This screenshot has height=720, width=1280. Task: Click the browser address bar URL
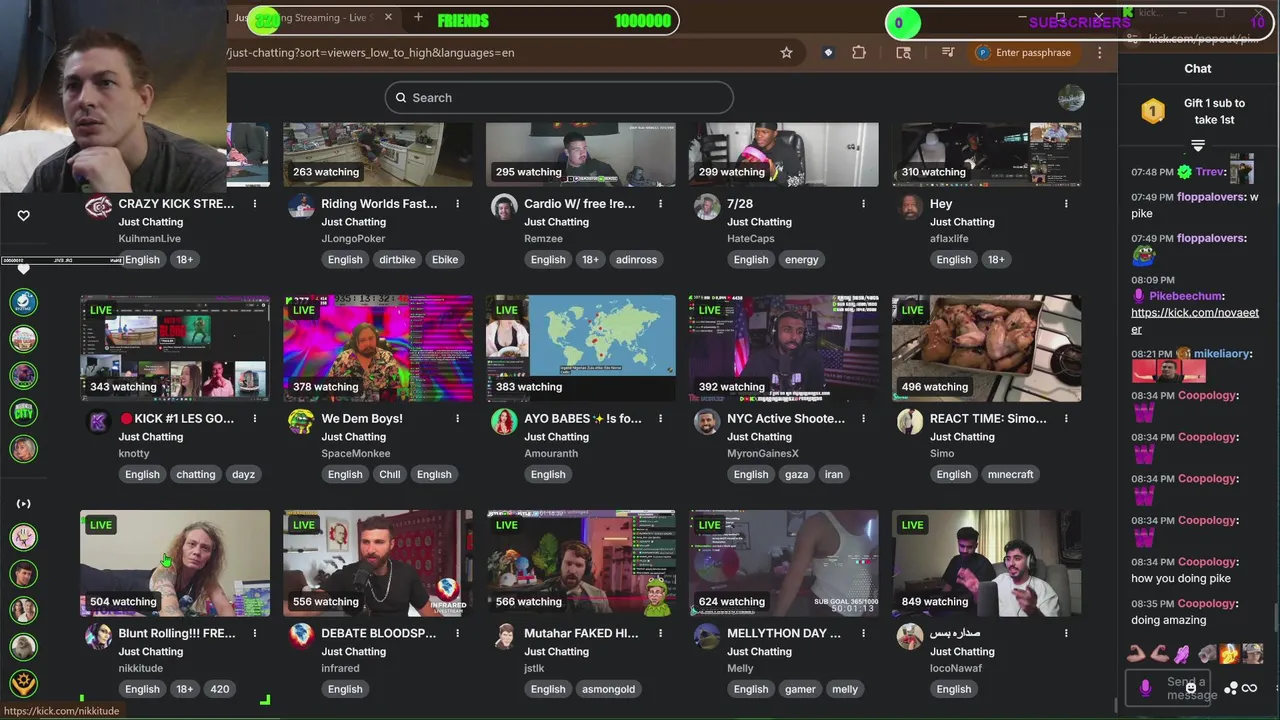coord(371,53)
